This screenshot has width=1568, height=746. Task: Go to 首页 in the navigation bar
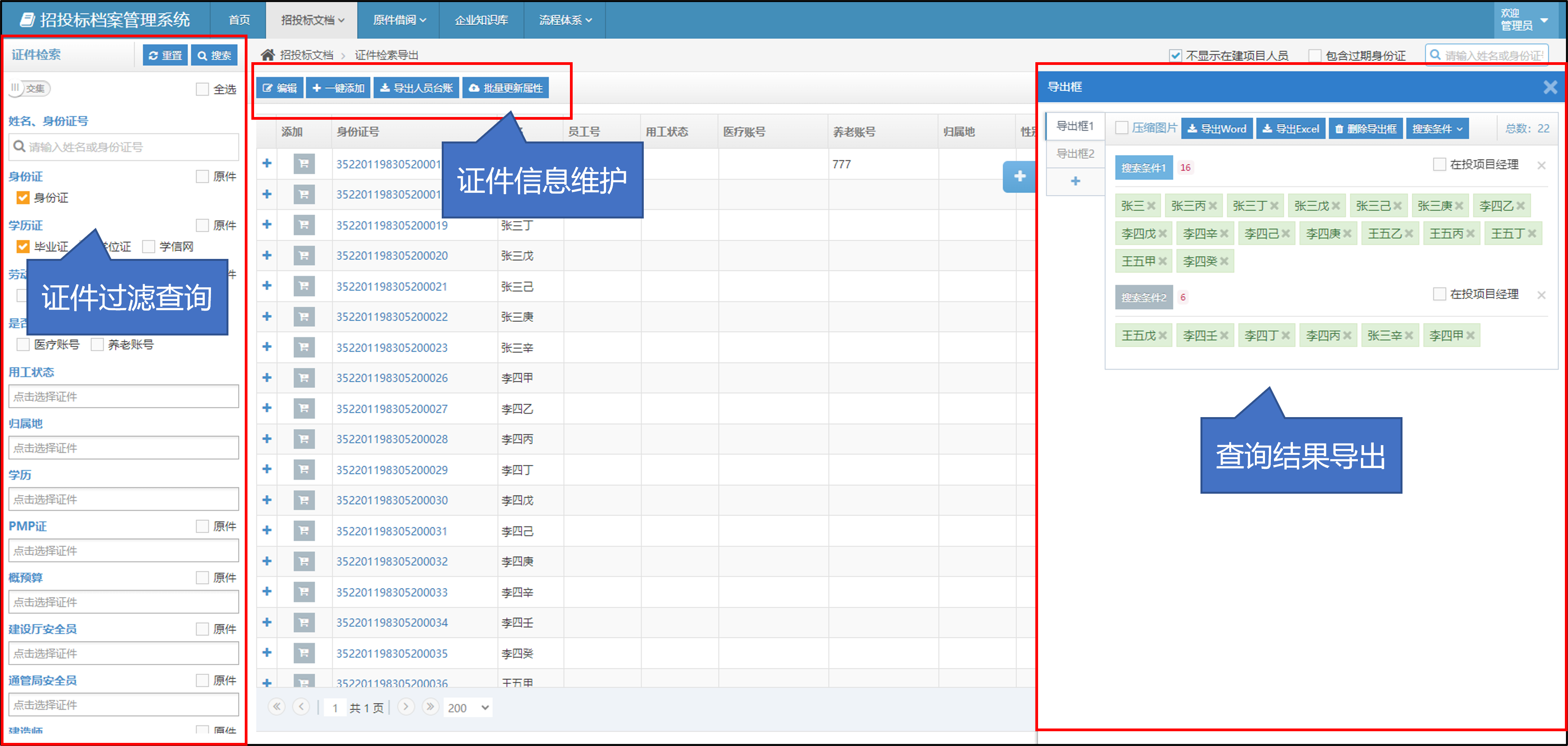coord(239,20)
